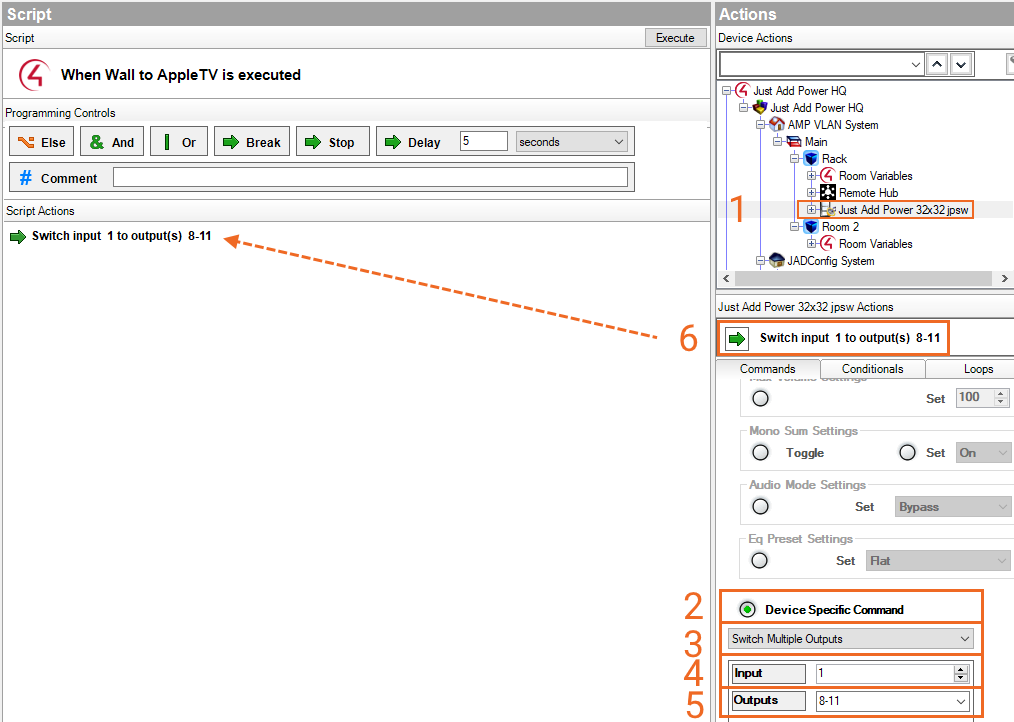Click the Control4 logo in script header
The width and height of the screenshot is (1014, 722).
34,75
